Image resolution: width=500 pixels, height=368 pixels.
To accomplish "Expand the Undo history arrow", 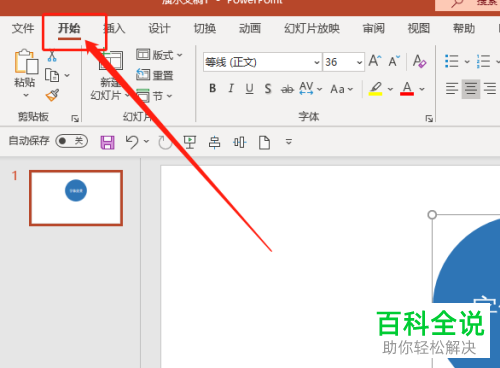I will [x=146, y=141].
